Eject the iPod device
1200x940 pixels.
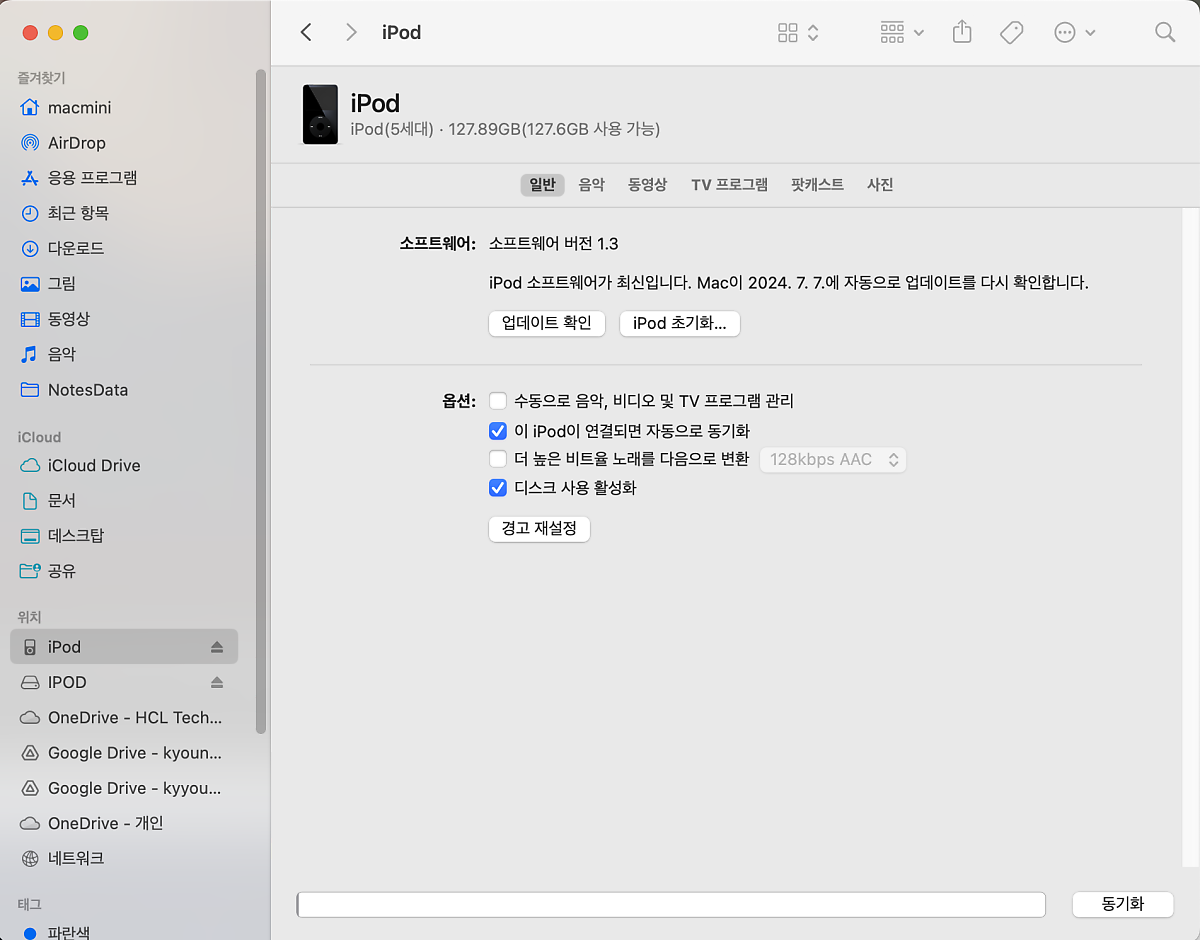click(x=217, y=647)
